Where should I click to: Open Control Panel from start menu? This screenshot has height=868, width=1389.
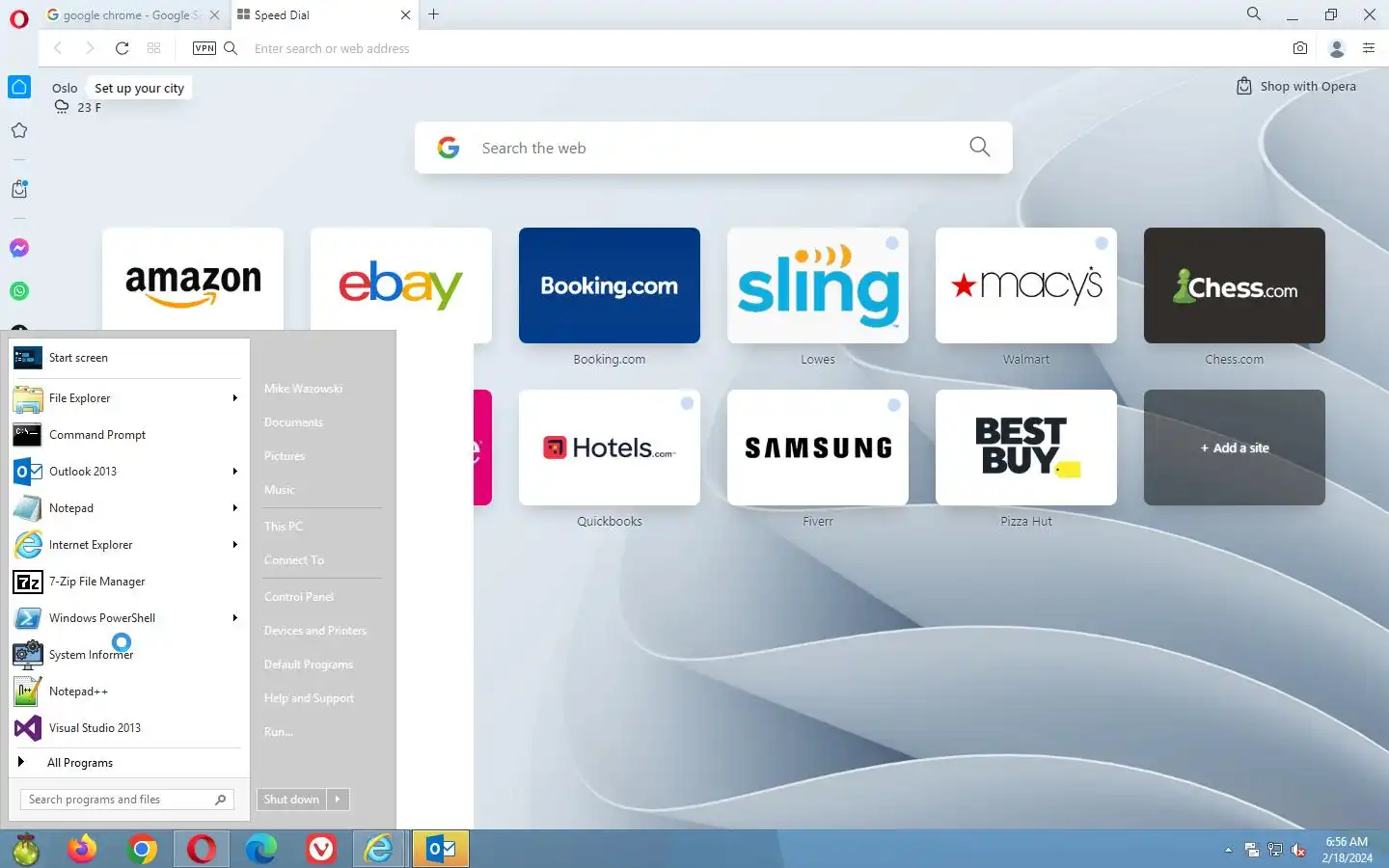(299, 597)
